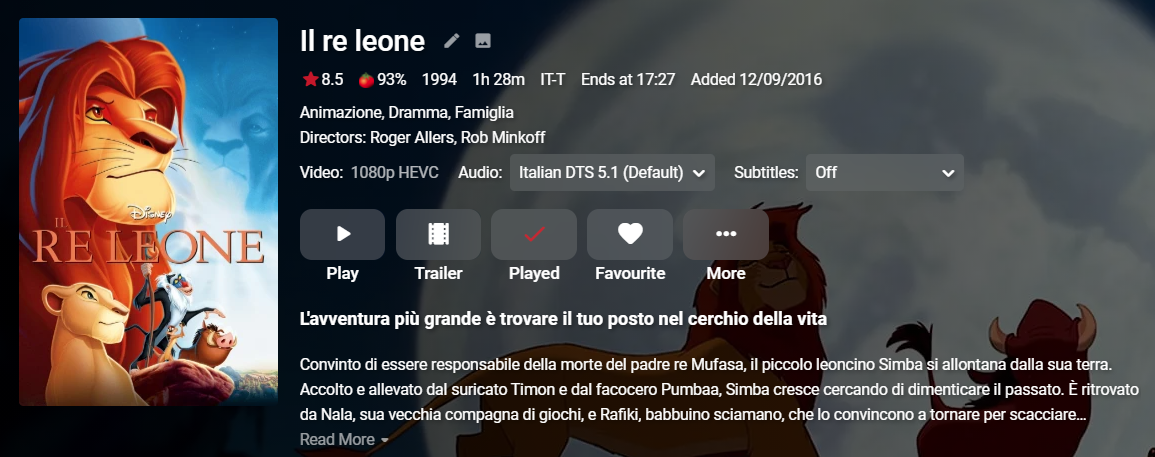Toggle the Played checkmark button

click(533, 234)
